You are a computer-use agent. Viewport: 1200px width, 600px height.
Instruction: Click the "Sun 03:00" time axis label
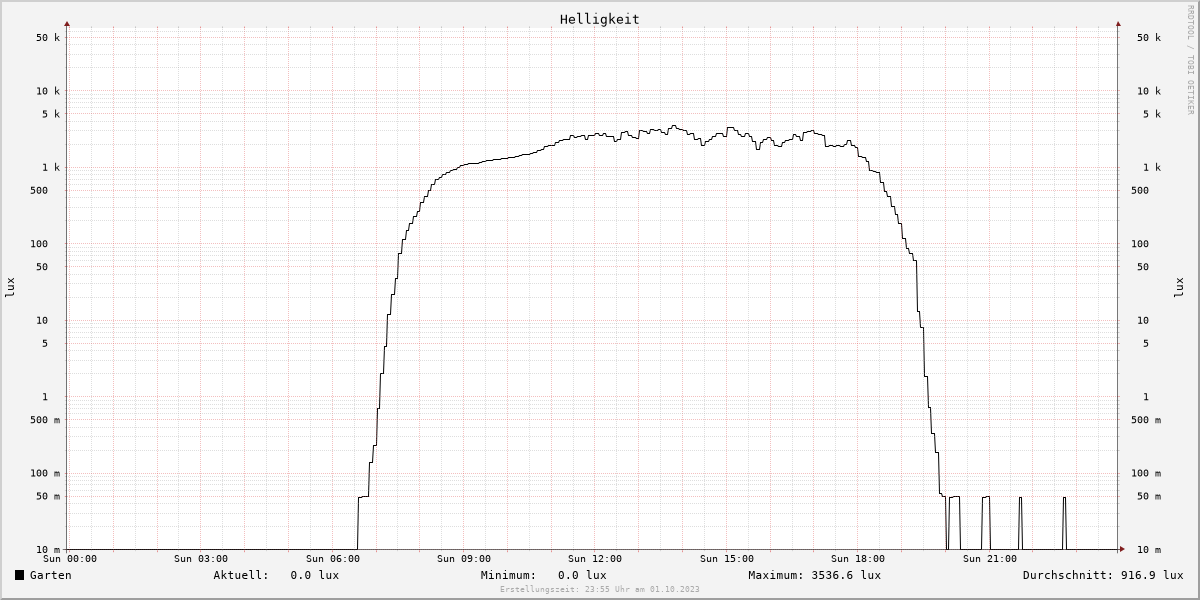tap(201, 559)
